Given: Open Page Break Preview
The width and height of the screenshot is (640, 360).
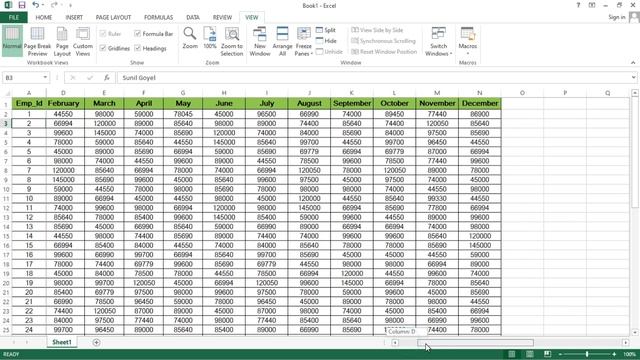Looking at the screenshot, I should click(37, 42).
